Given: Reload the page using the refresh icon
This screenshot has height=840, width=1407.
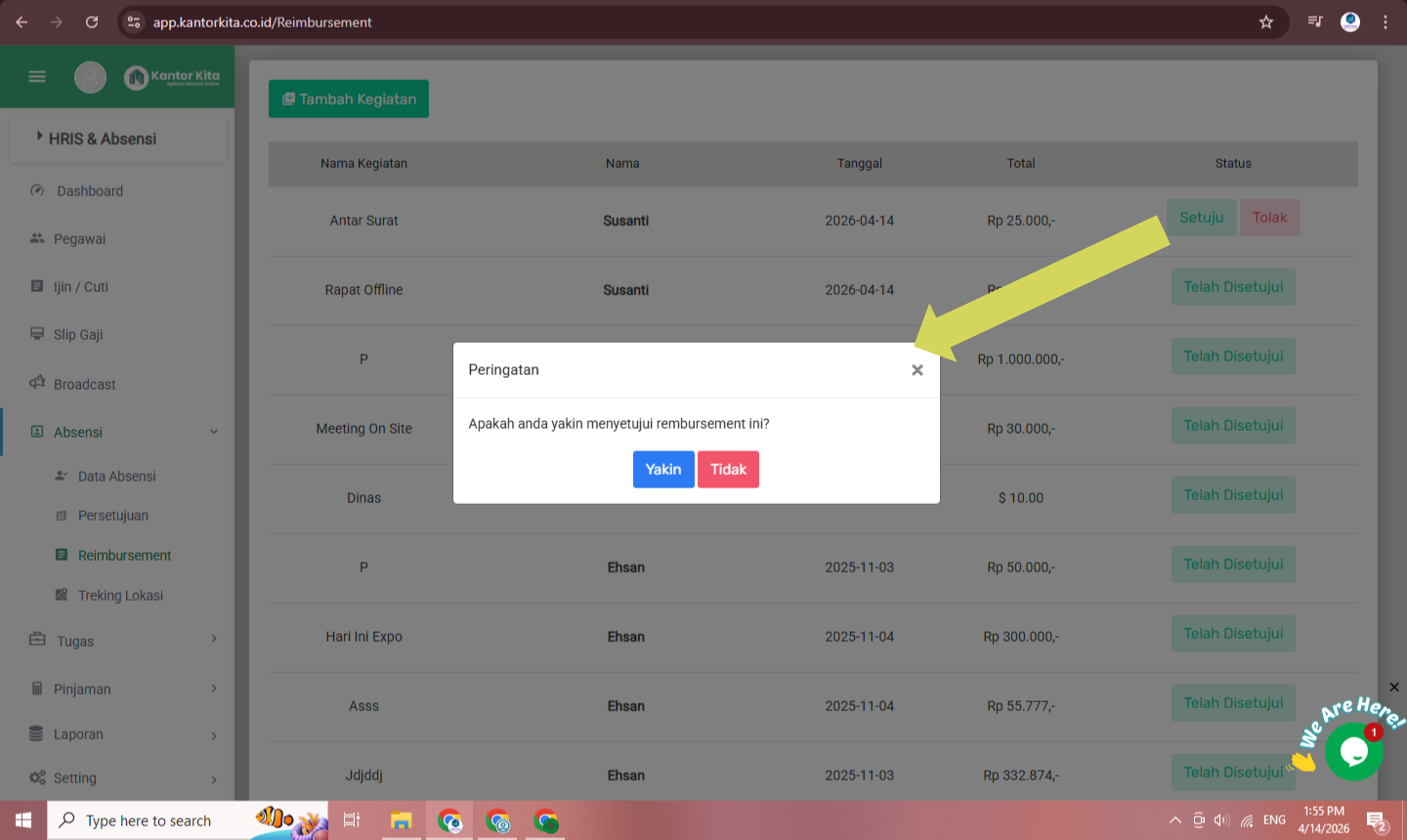Looking at the screenshot, I should pyautogui.click(x=92, y=21).
